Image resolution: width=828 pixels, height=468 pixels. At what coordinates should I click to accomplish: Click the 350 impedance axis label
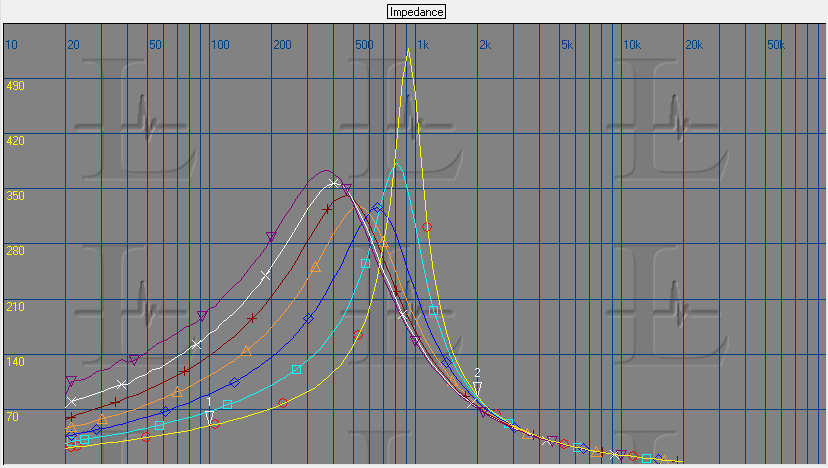[x=15, y=195]
